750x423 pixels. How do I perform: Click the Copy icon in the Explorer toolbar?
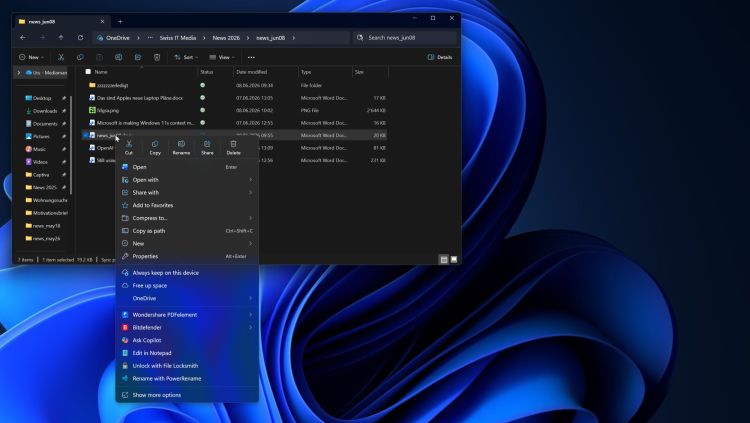80,57
